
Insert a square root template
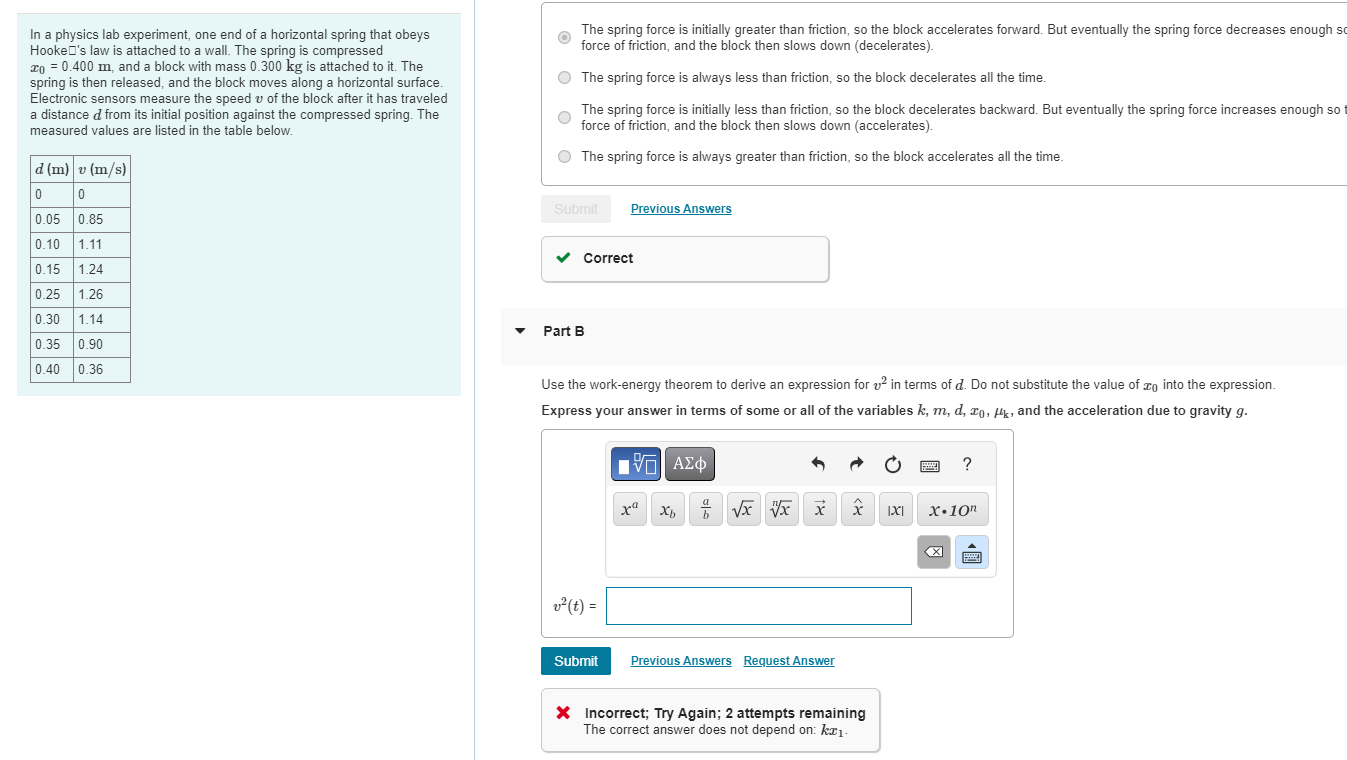(x=744, y=509)
